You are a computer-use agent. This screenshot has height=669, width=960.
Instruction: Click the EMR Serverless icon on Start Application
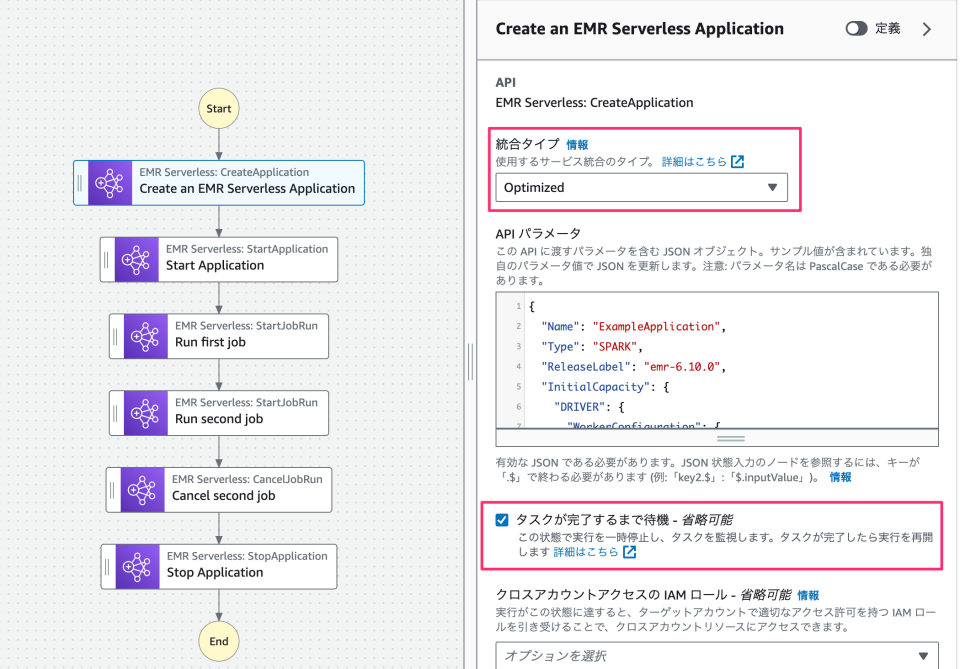(x=139, y=259)
